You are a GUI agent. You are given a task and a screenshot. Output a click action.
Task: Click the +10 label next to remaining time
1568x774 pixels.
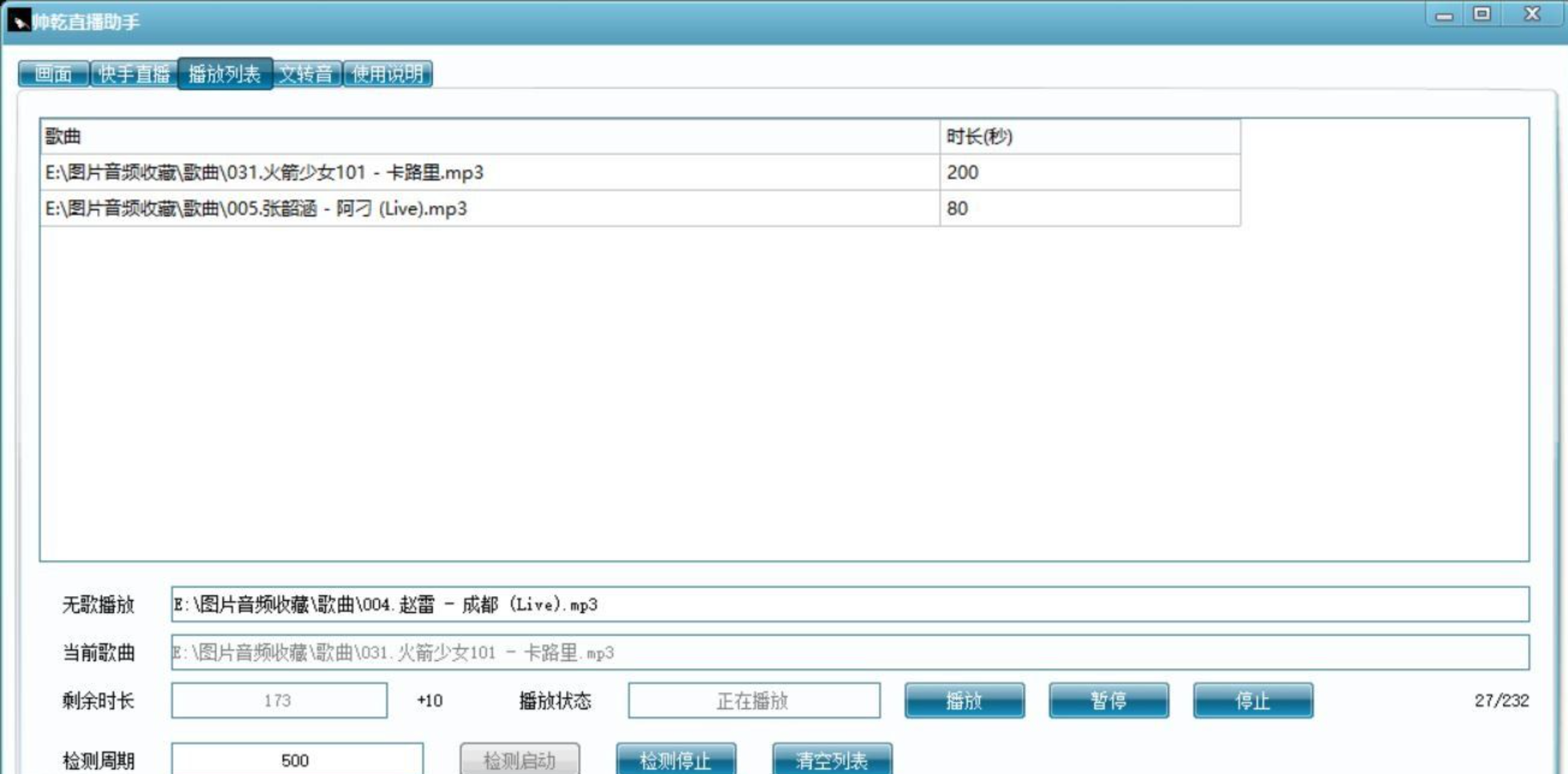pyautogui.click(x=430, y=701)
